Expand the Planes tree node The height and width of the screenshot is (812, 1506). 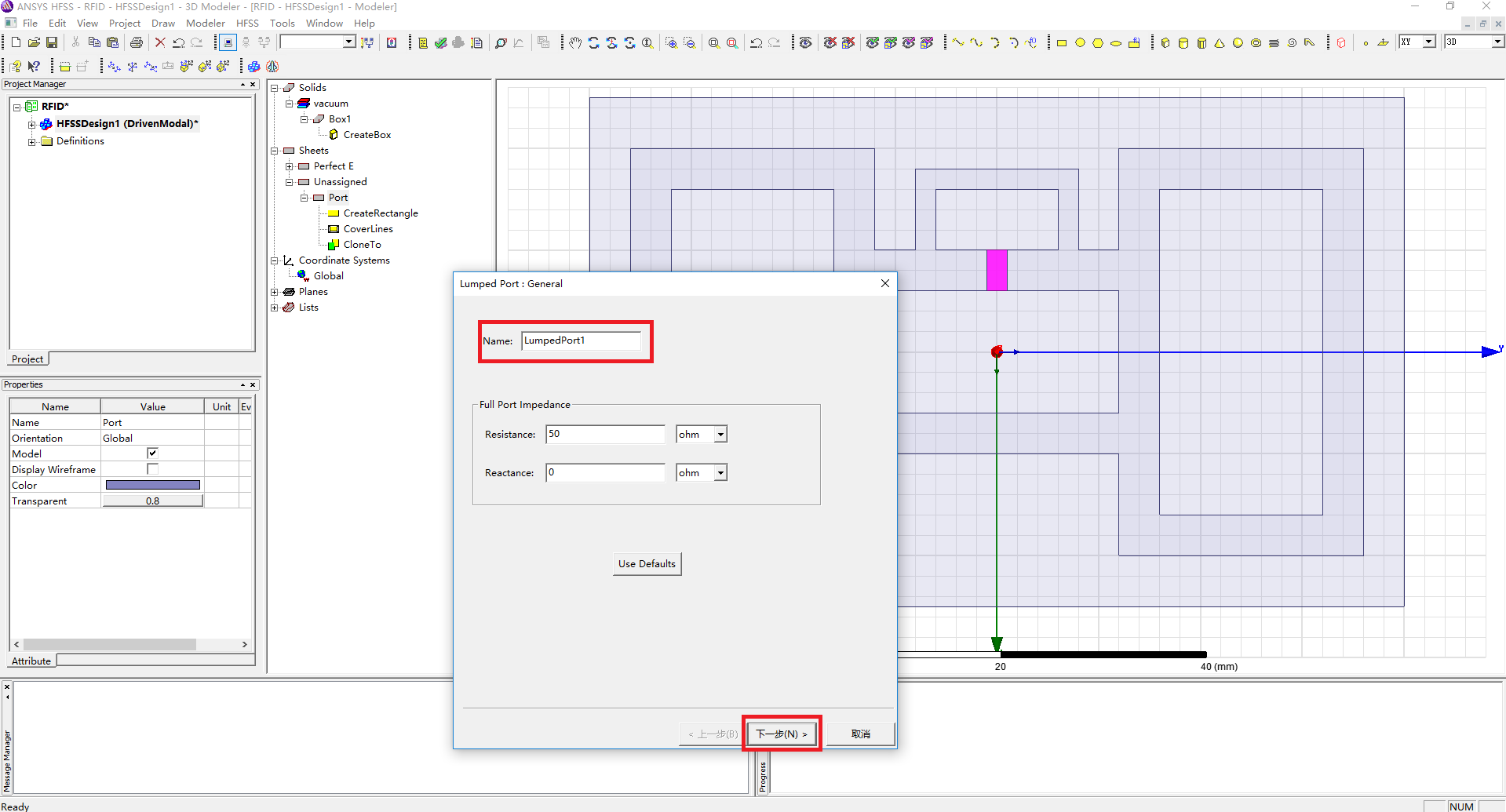[x=275, y=292]
